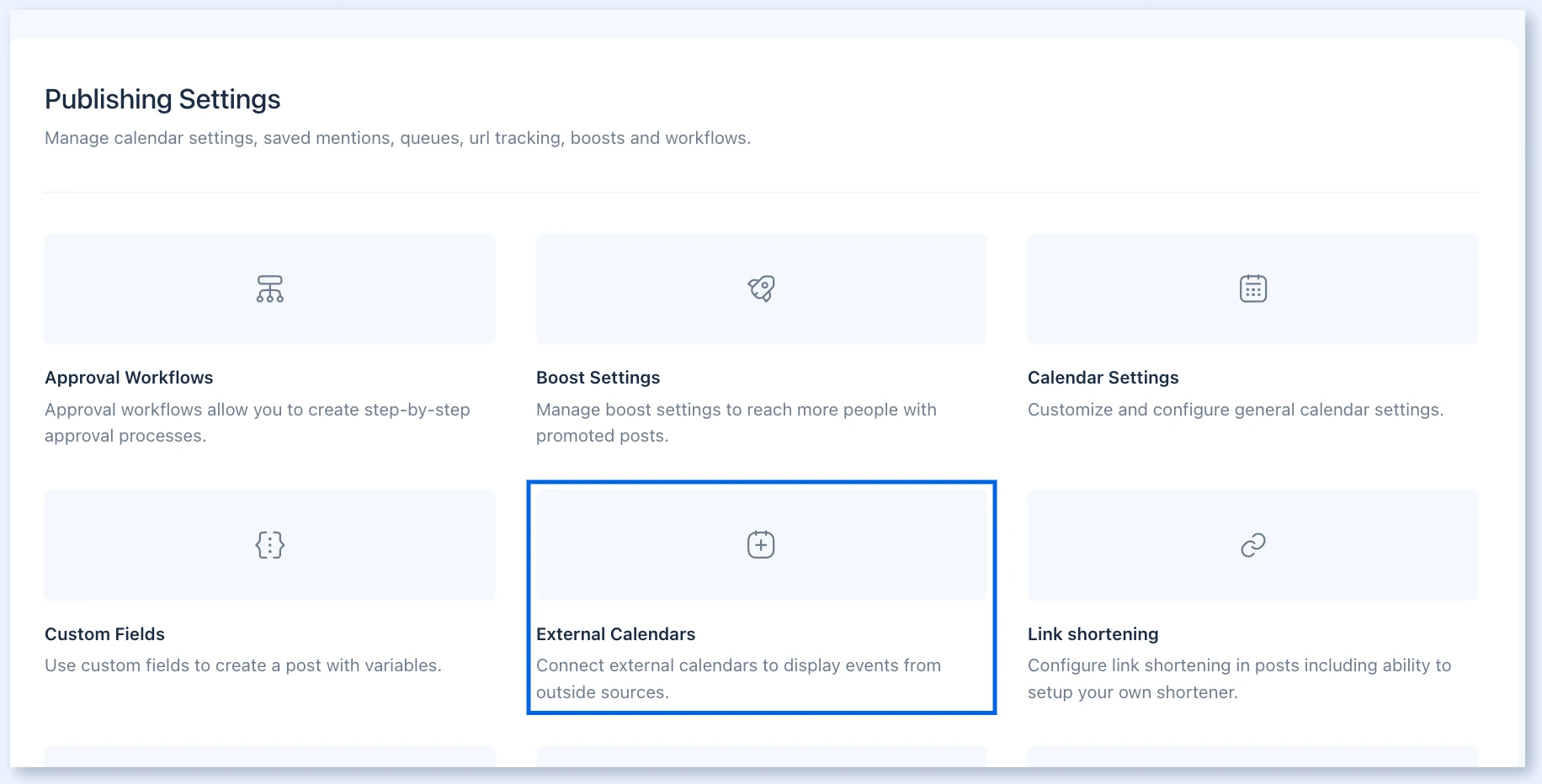The height and width of the screenshot is (784, 1542).
Task: Click the Calendar Settings calendar icon
Action: point(1253,289)
